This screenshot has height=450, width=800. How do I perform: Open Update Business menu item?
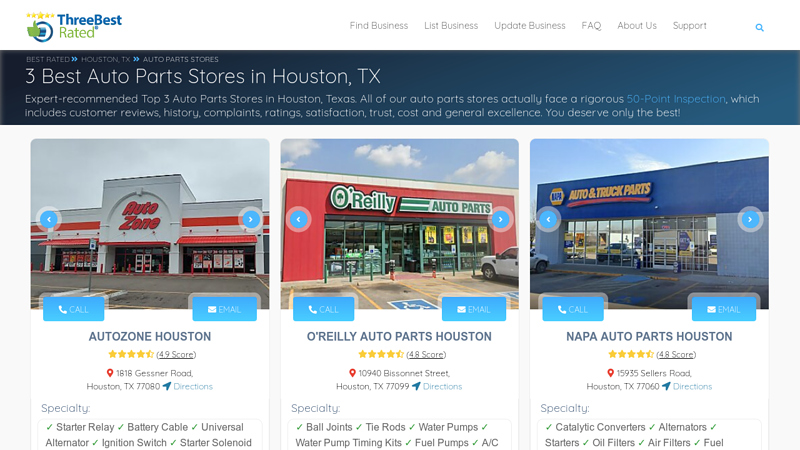[x=530, y=26]
